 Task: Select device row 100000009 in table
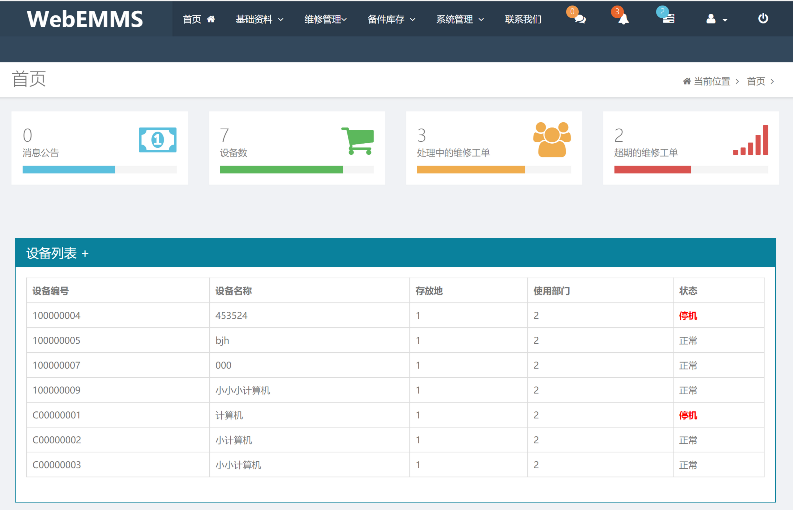[56, 390]
